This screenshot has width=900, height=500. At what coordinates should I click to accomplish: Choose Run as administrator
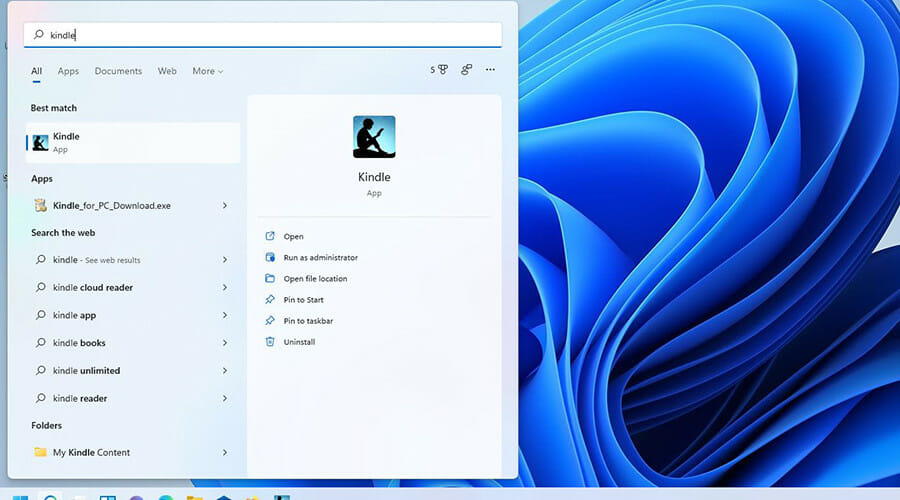click(320, 258)
